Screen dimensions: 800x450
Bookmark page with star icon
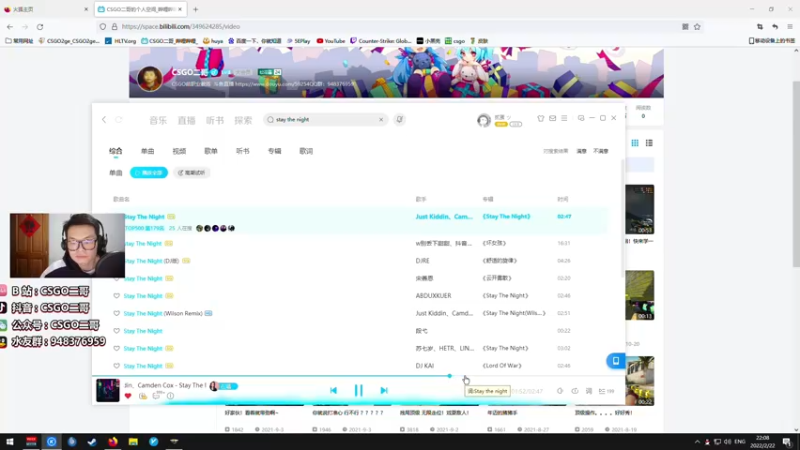point(697,27)
